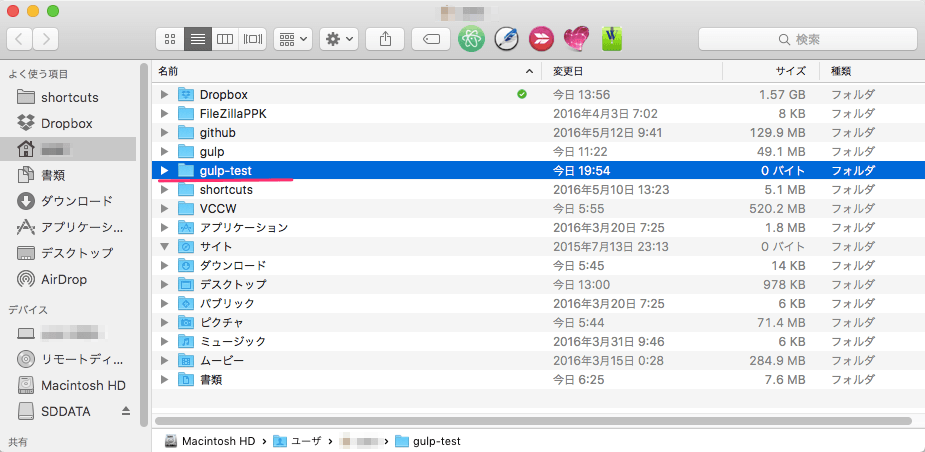Expand the gulp folder
The height and width of the screenshot is (452, 925).
coord(165,152)
